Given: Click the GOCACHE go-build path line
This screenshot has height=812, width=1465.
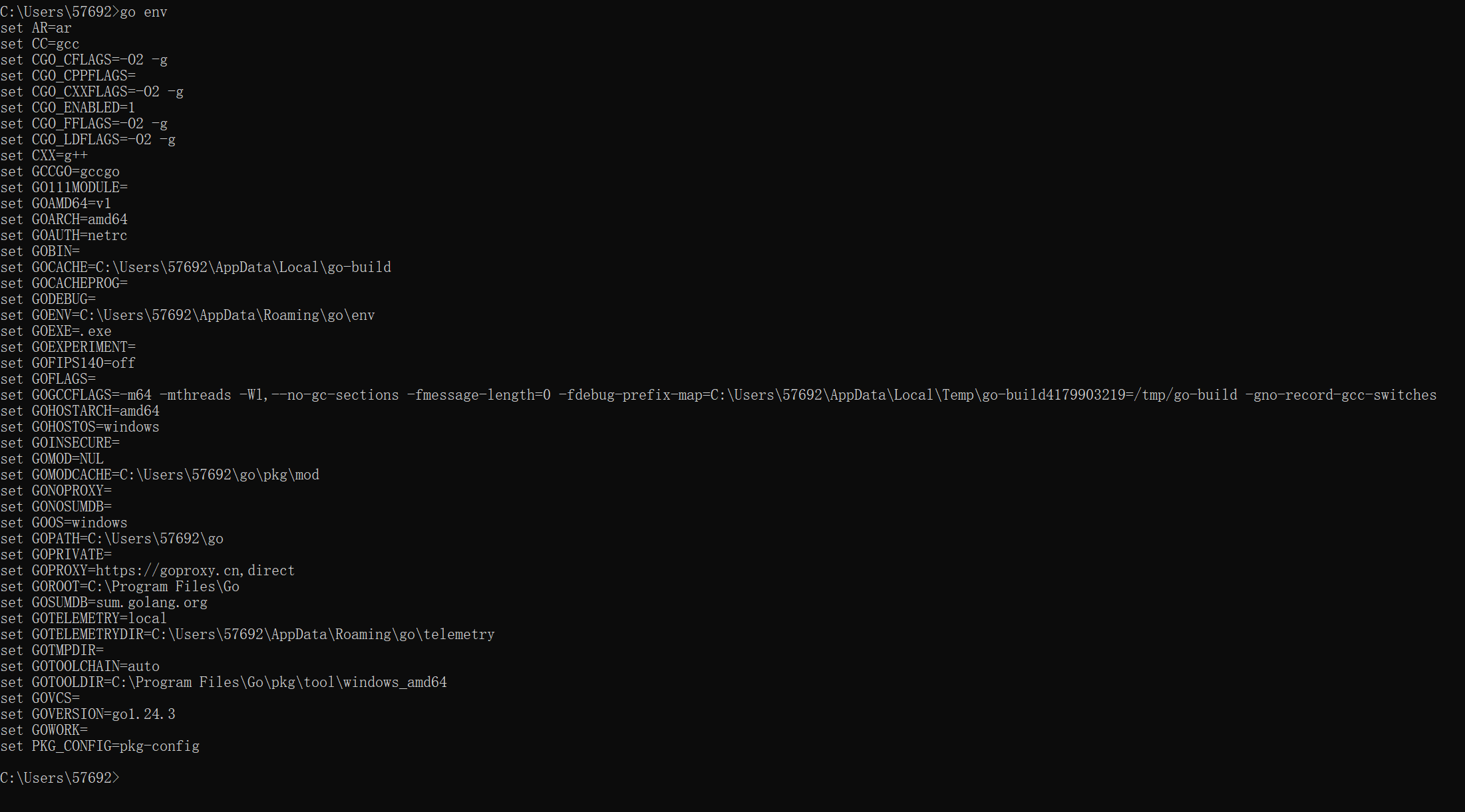Looking at the screenshot, I should pyautogui.click(x=196, y=267).
